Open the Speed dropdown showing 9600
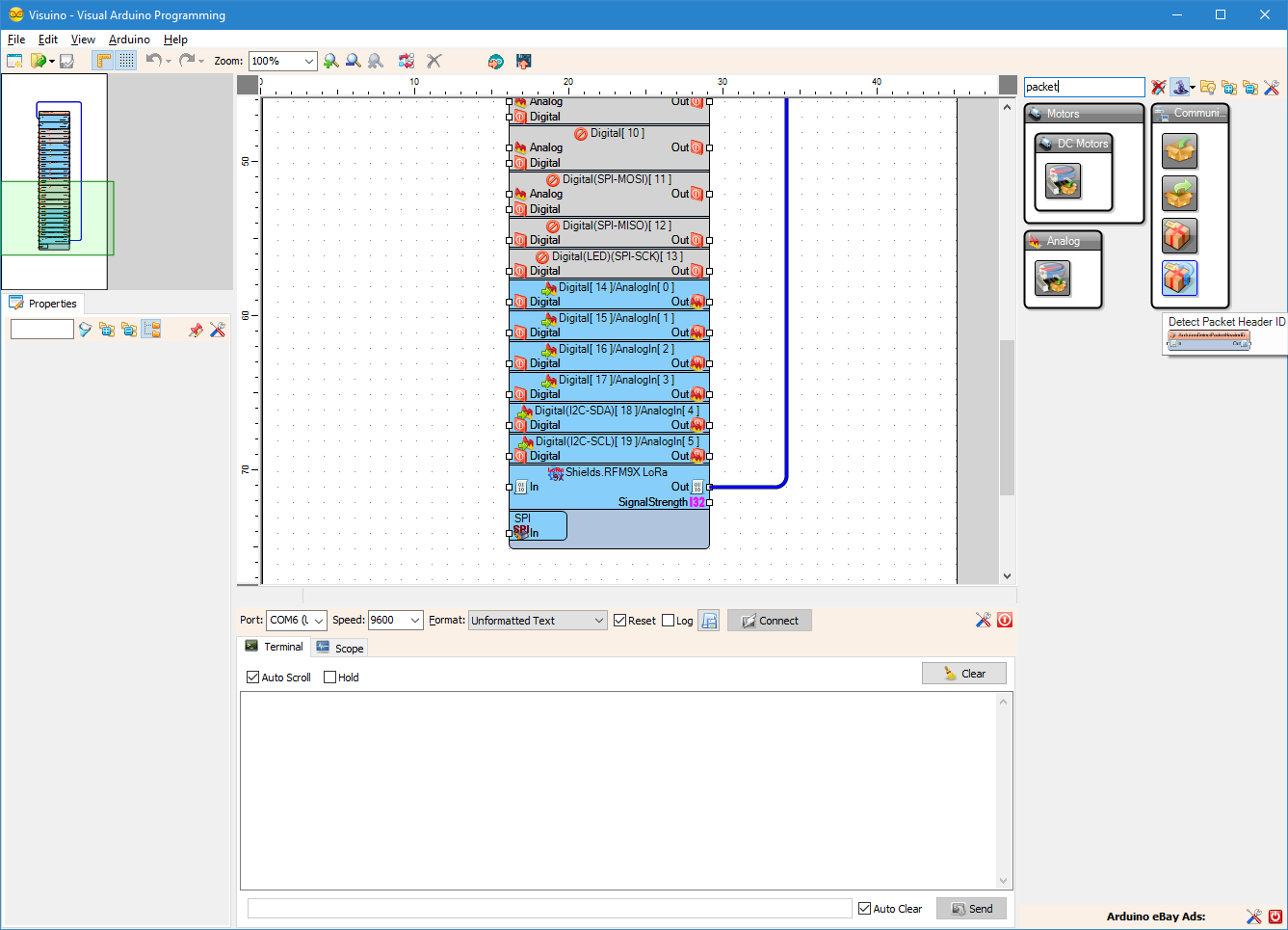This screenshot has width=1288, height=930. [417, 620]
